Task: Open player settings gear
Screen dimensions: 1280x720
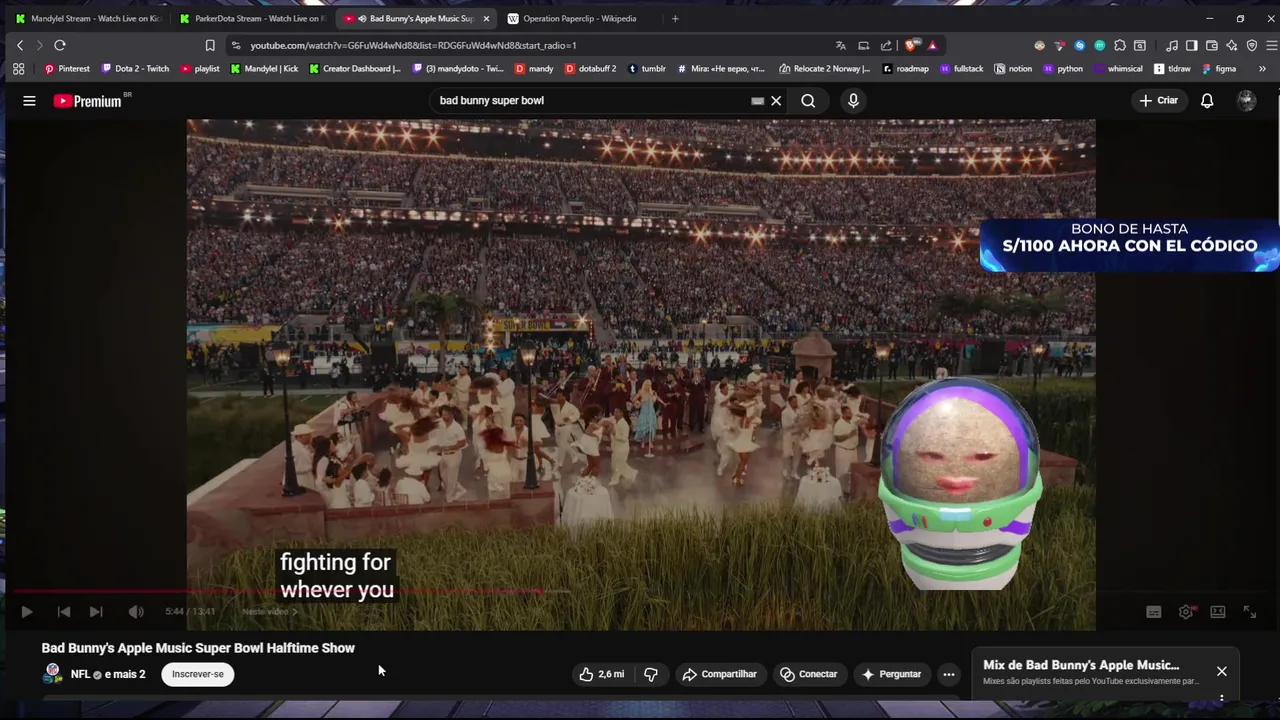Action: (x=1186, y=612)
